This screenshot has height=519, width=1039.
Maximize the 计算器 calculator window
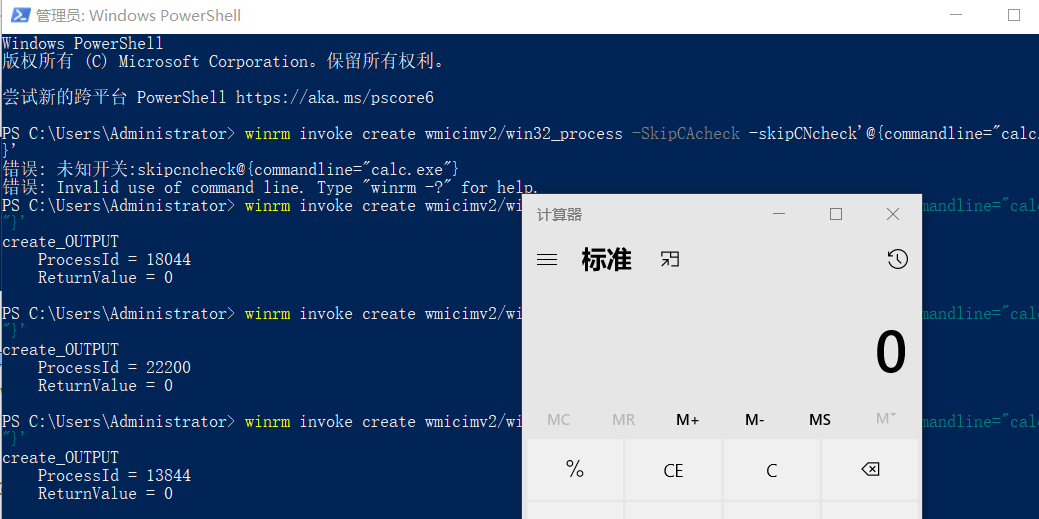coord(836,214)
